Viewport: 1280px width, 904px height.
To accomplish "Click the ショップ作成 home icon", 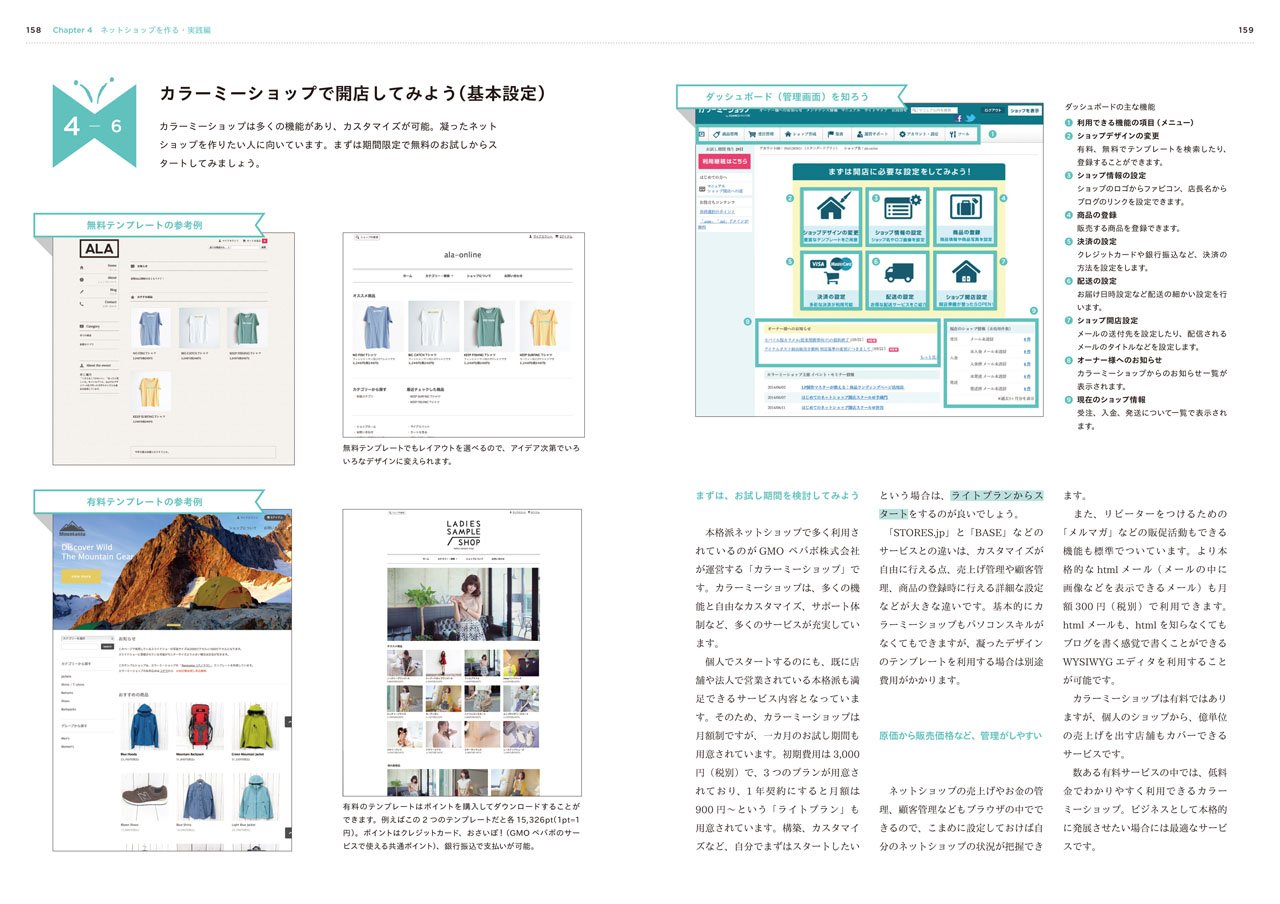I will (x=788, y=133).
